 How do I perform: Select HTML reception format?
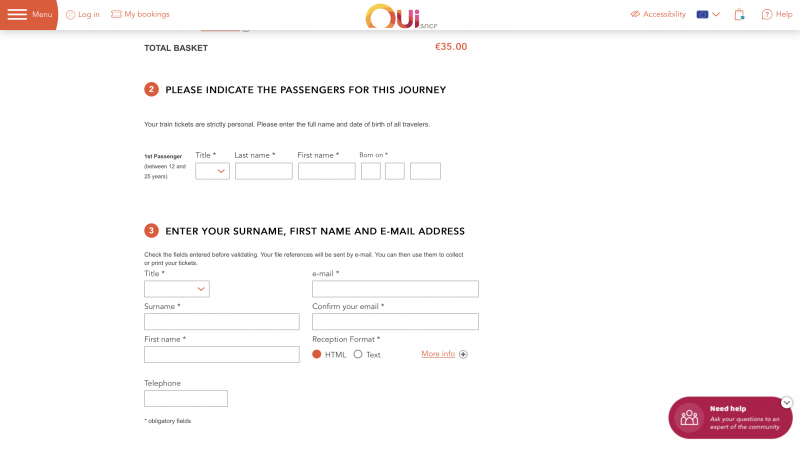[316, 354]
